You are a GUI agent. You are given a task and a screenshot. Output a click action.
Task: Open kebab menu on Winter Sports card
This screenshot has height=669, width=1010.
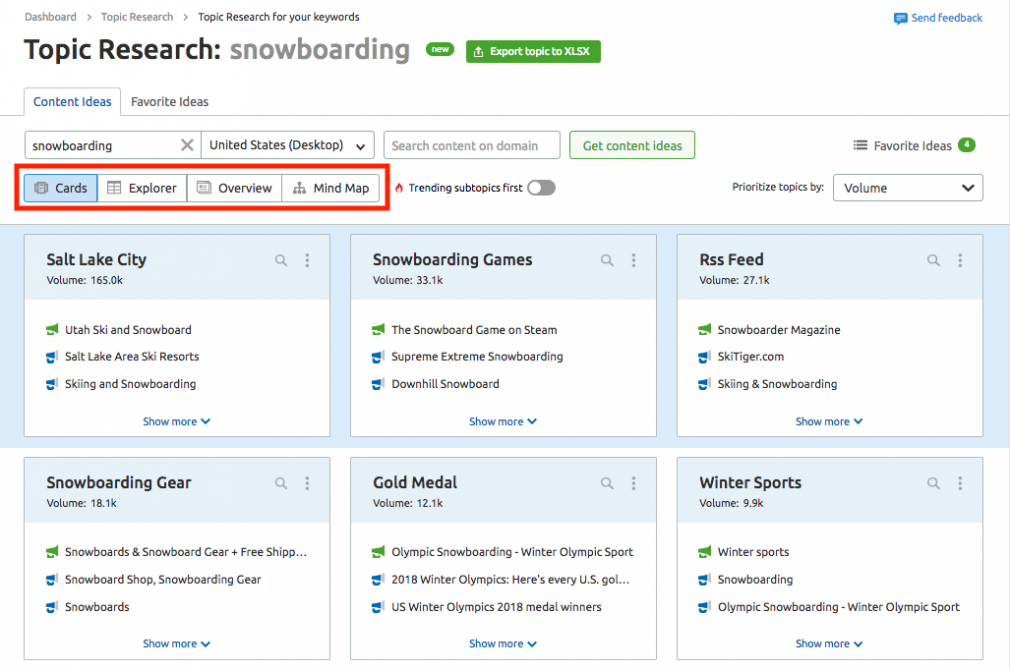pos(960,483)
